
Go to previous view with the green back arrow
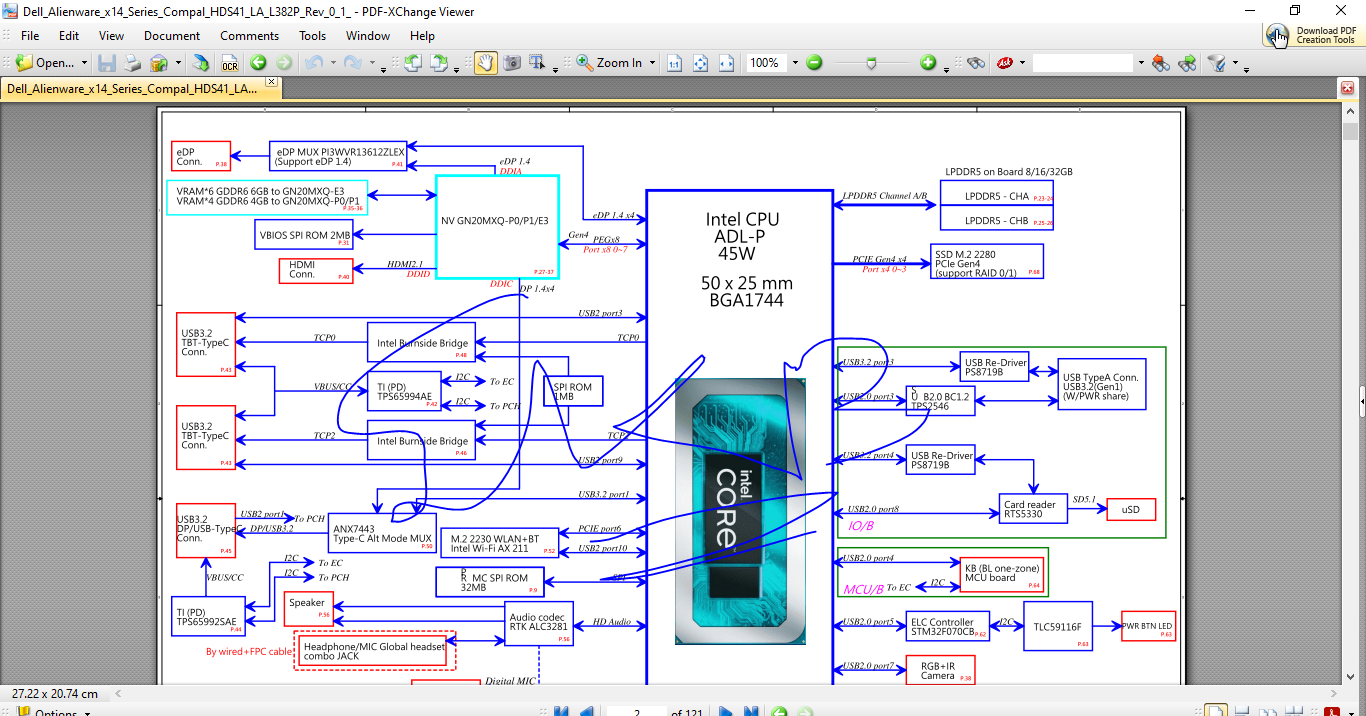click(258, 62)
